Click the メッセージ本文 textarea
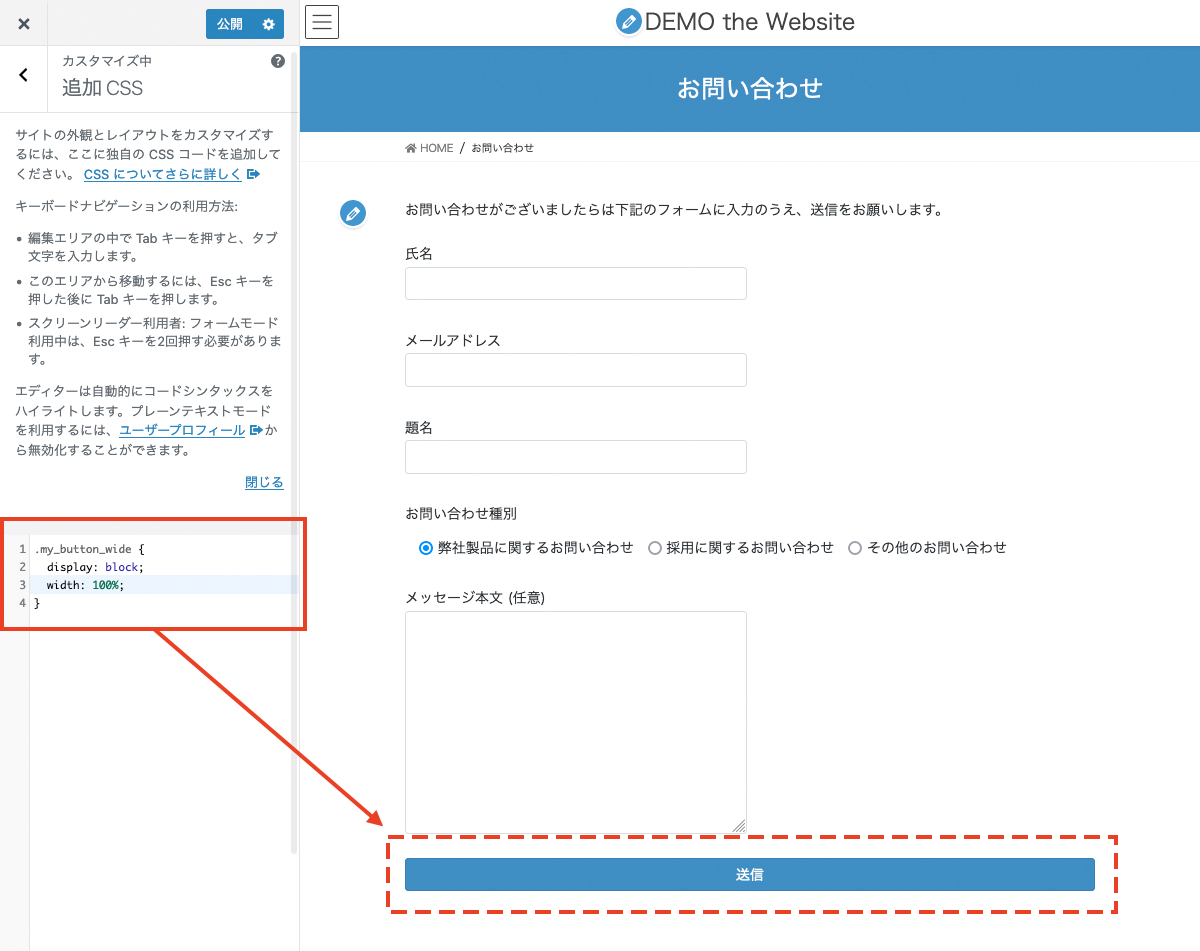 pyautogui.click(x=575, y=720)
